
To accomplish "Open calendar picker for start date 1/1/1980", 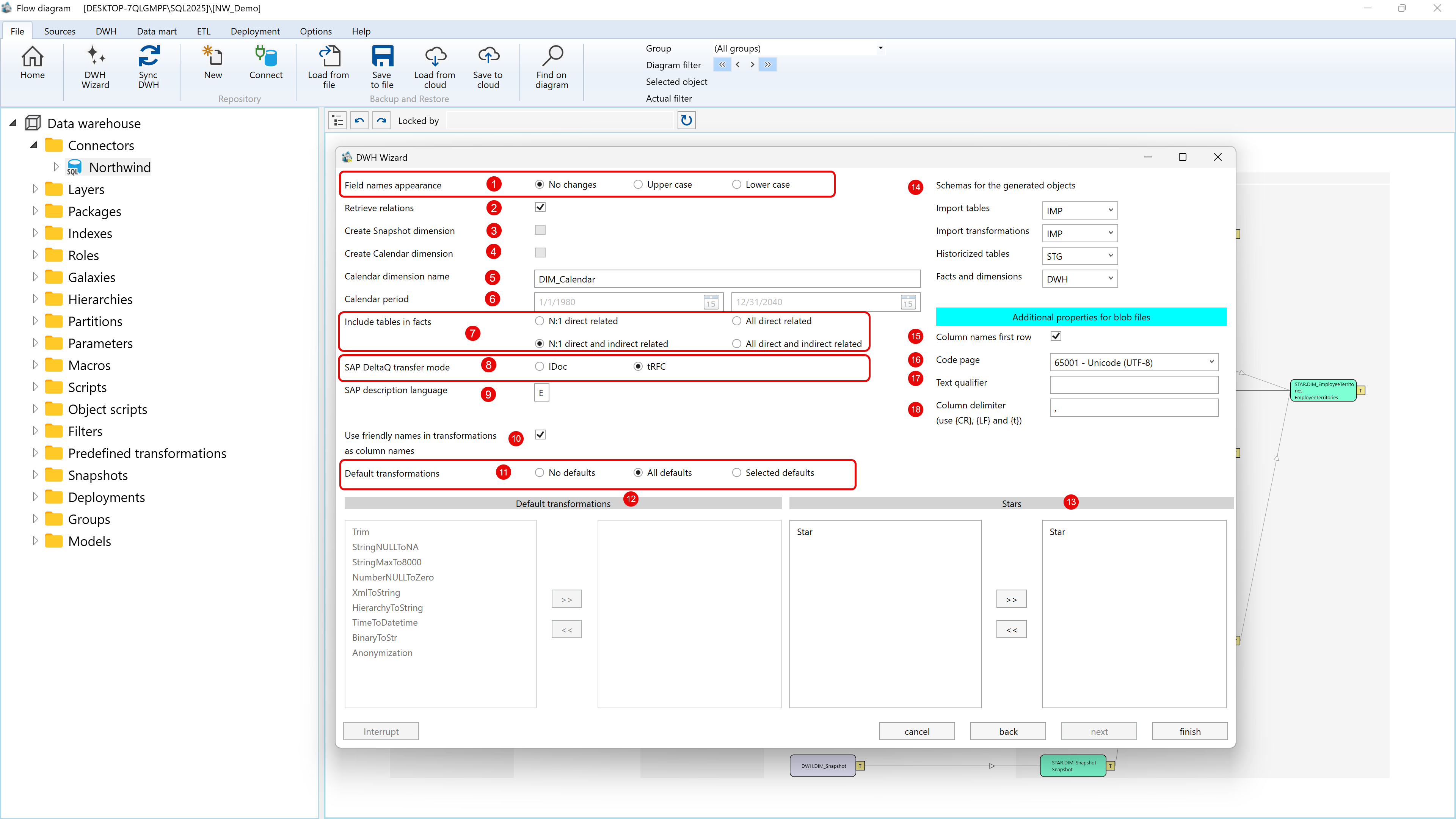I will (711, 303).
